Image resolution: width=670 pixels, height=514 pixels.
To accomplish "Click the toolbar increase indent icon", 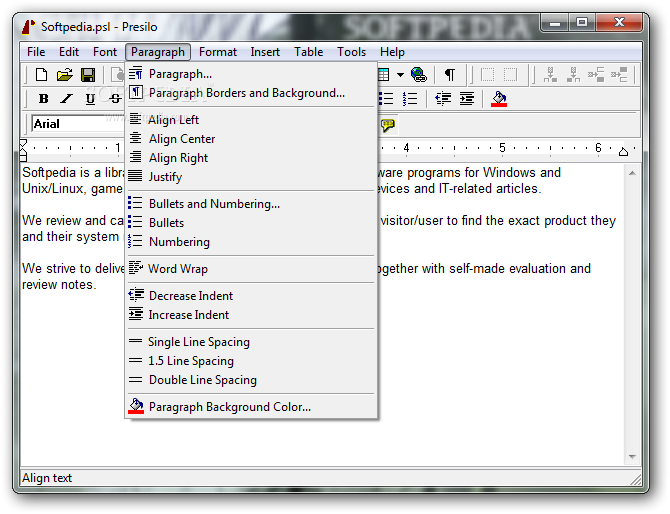I will [467, 99].
